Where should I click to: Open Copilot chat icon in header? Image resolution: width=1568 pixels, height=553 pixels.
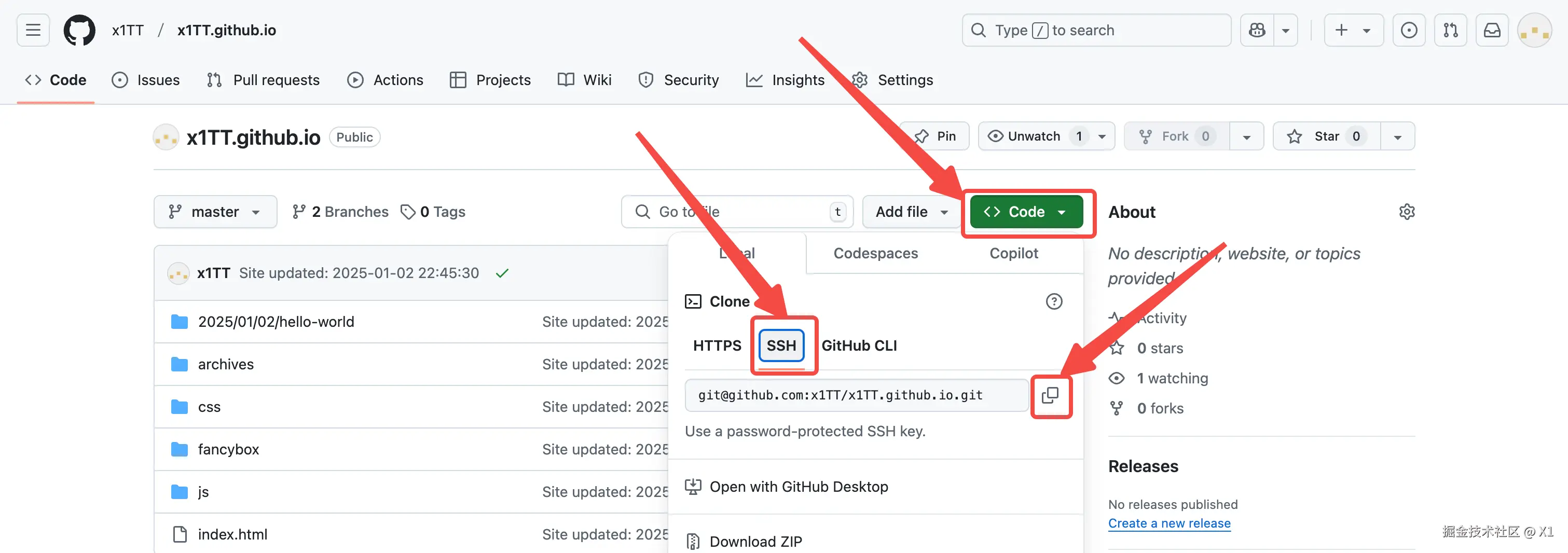tap(1257, 30)
